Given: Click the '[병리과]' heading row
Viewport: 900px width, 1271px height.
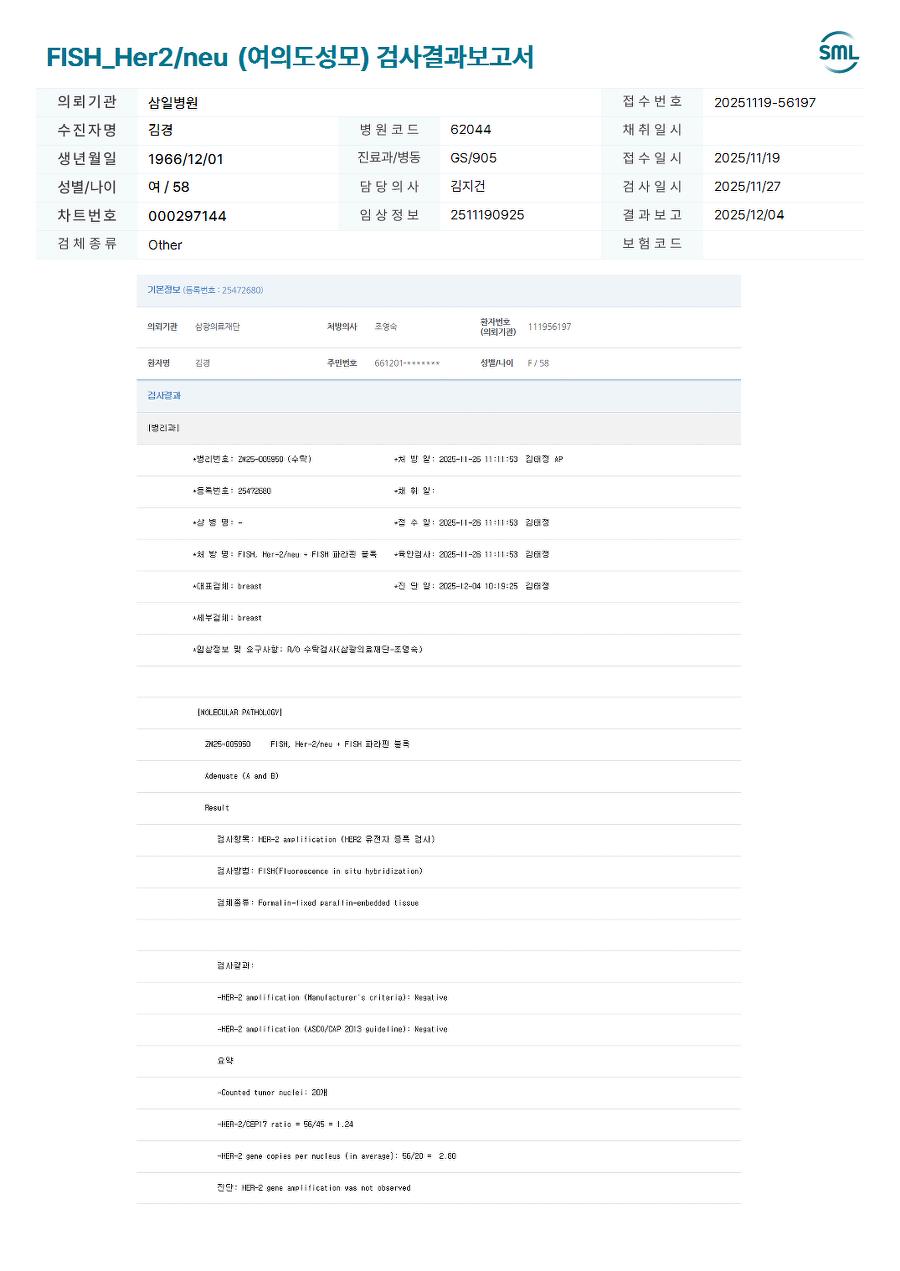Looking at the screenshot, I should point(439,428).
